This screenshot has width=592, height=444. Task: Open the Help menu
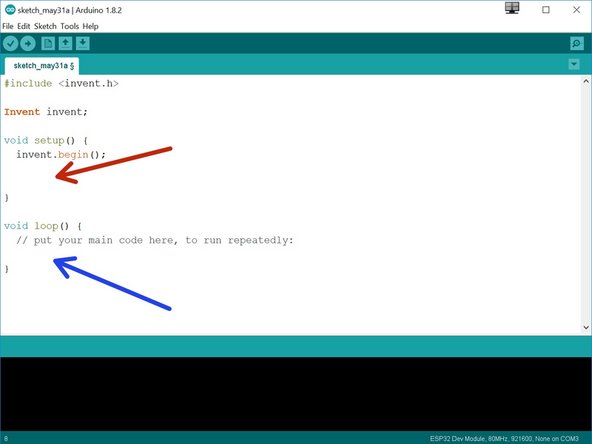91,26
